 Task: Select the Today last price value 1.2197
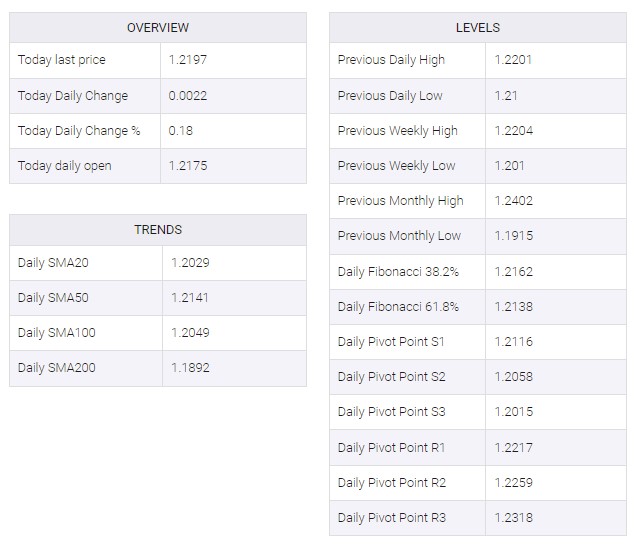click(x=188, y=60)
